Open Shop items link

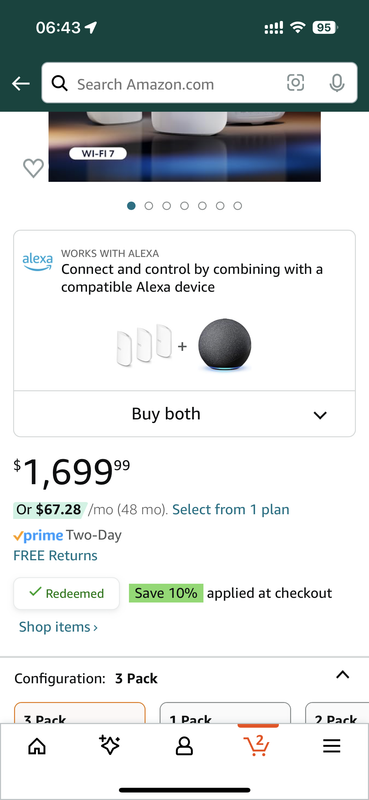58,627
